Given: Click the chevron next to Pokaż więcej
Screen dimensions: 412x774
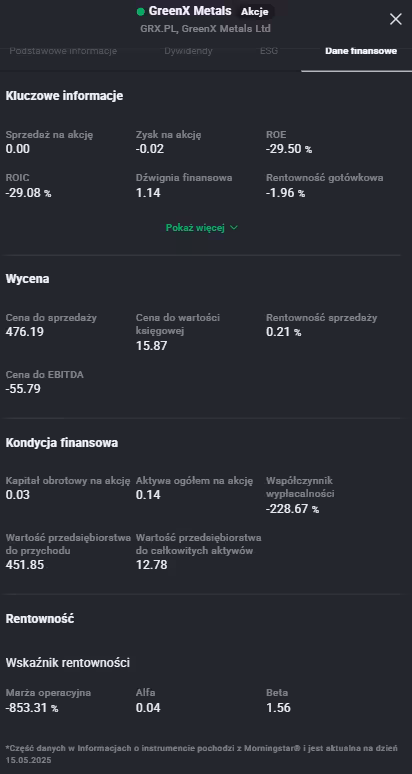Looking at the screenshot, I should tap(234, 228).
